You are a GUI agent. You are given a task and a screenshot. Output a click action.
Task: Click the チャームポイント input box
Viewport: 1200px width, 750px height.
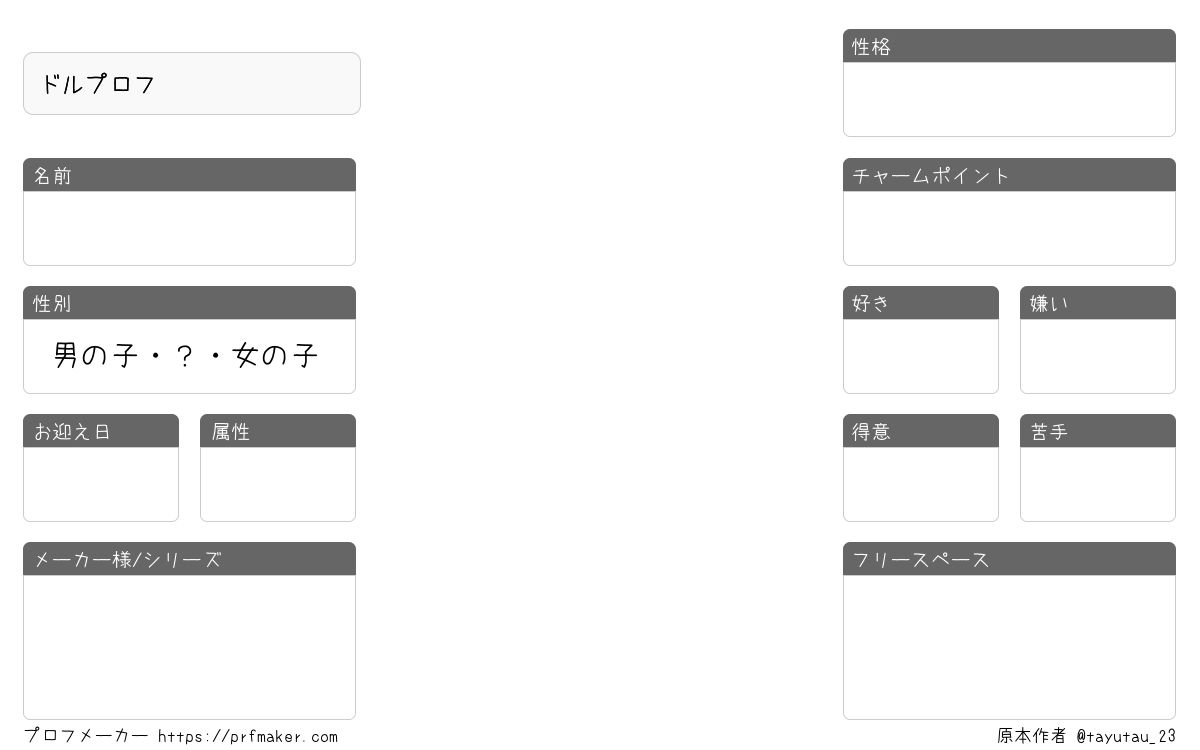1009,228
